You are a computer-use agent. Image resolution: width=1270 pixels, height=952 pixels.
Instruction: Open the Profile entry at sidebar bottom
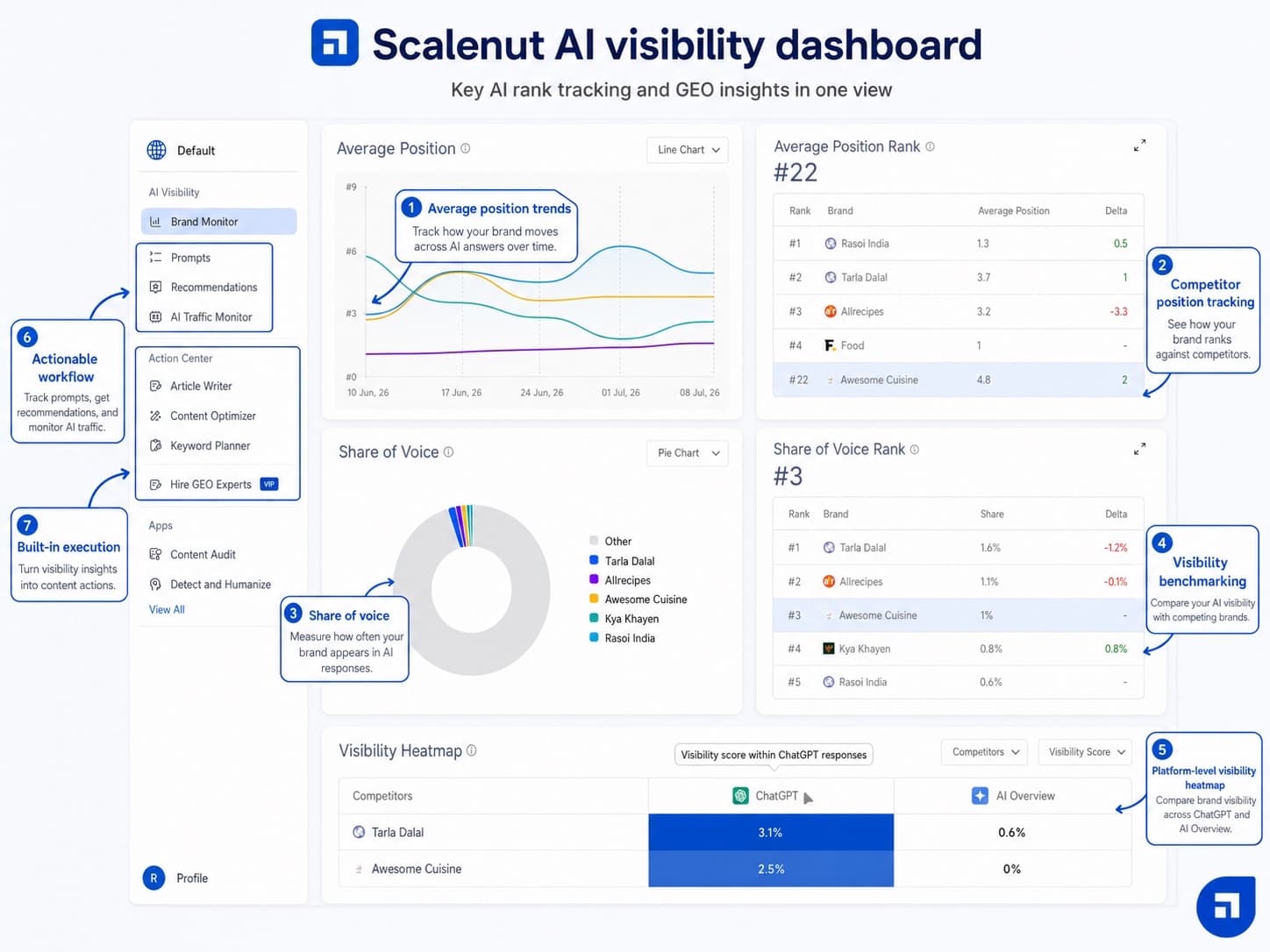pyautogui.click(x=176, y=877)
